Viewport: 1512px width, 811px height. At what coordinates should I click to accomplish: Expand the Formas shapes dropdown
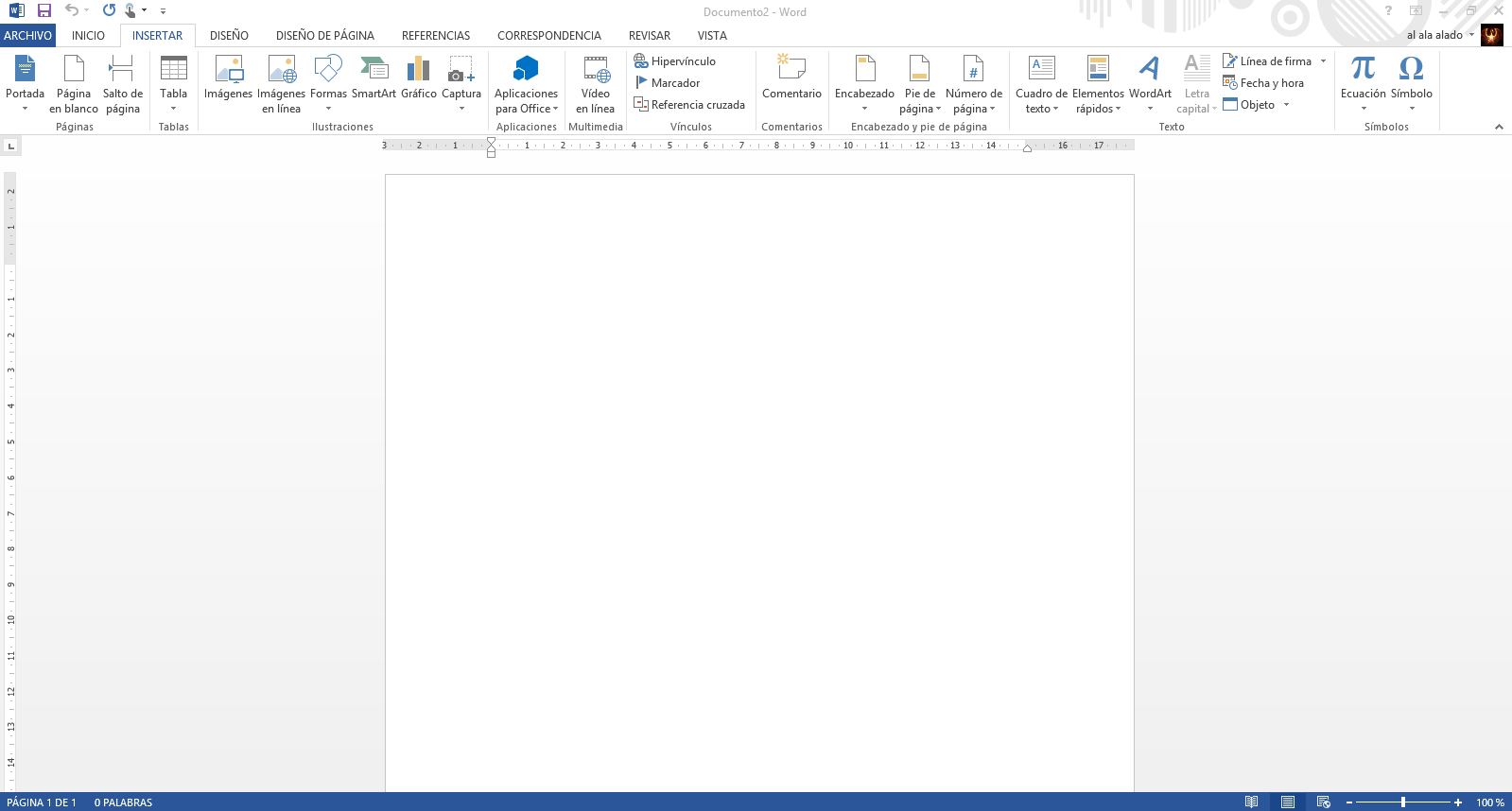[328, 108]
